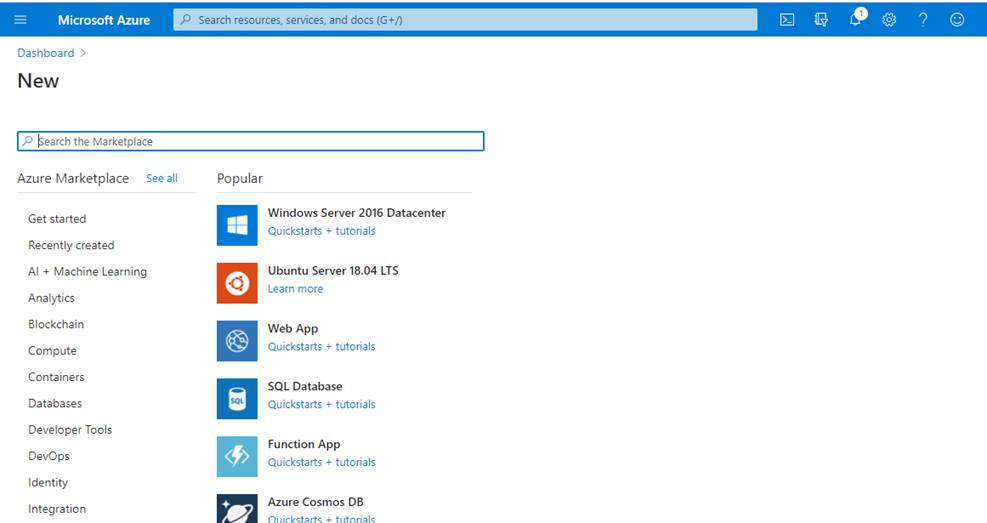The width and height of the screenshot is (987, 523).
Task: Click the Azure Marketplace heading
Action: click(73, 179)
